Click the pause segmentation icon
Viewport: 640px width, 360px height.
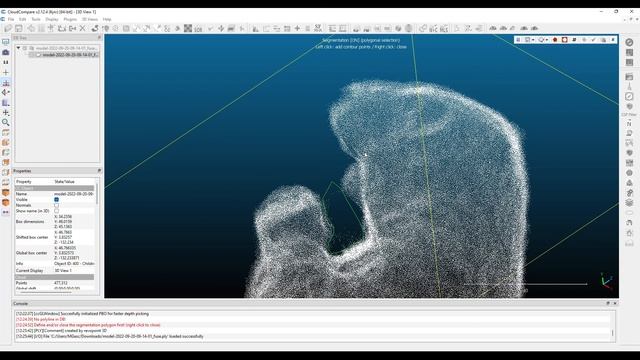[x=518, y=40]
